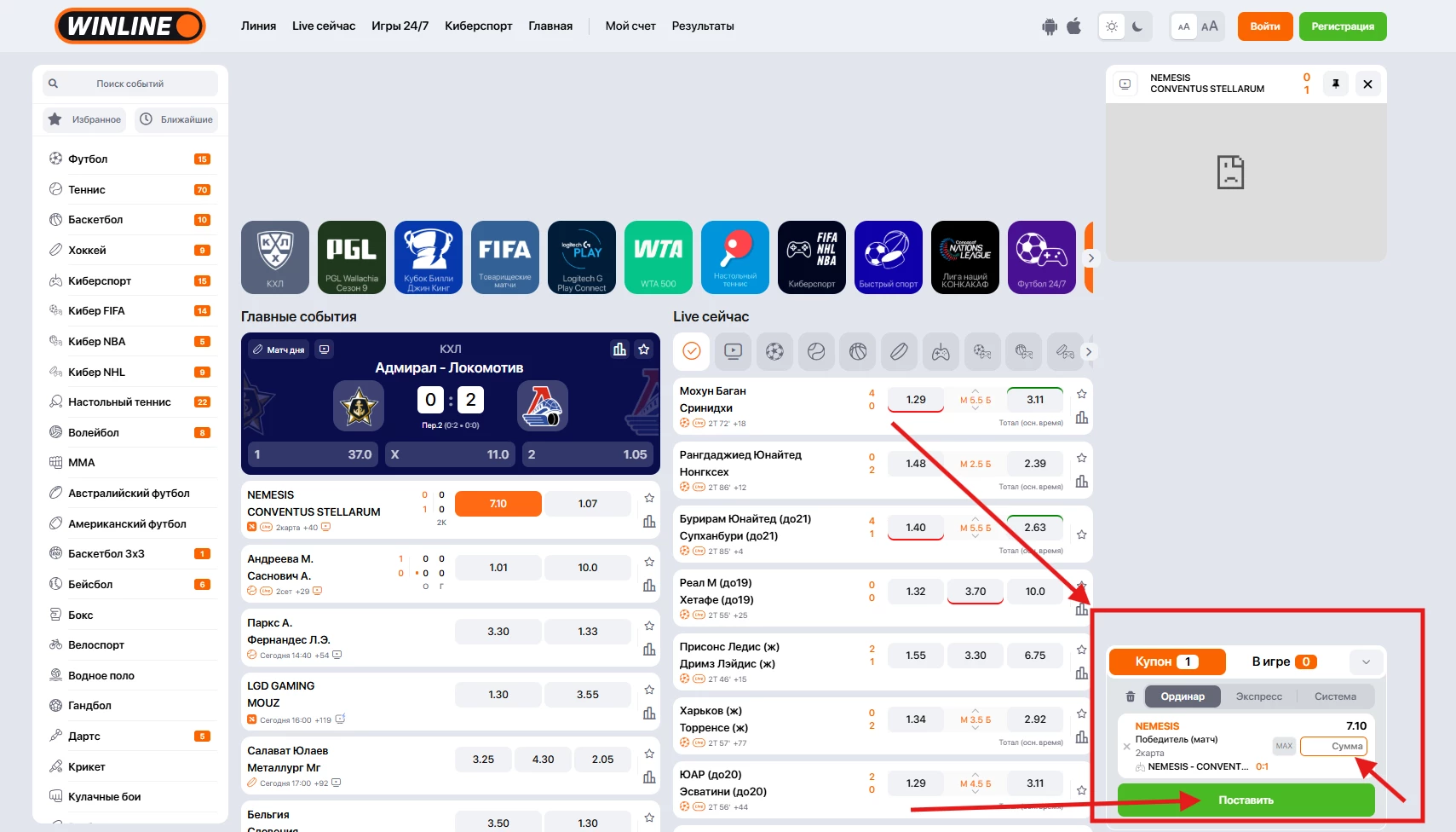Screen dimensions: 1456x832
Task: Open statistics for Адмирал – Локомотив match
Action: click(619, 349)
